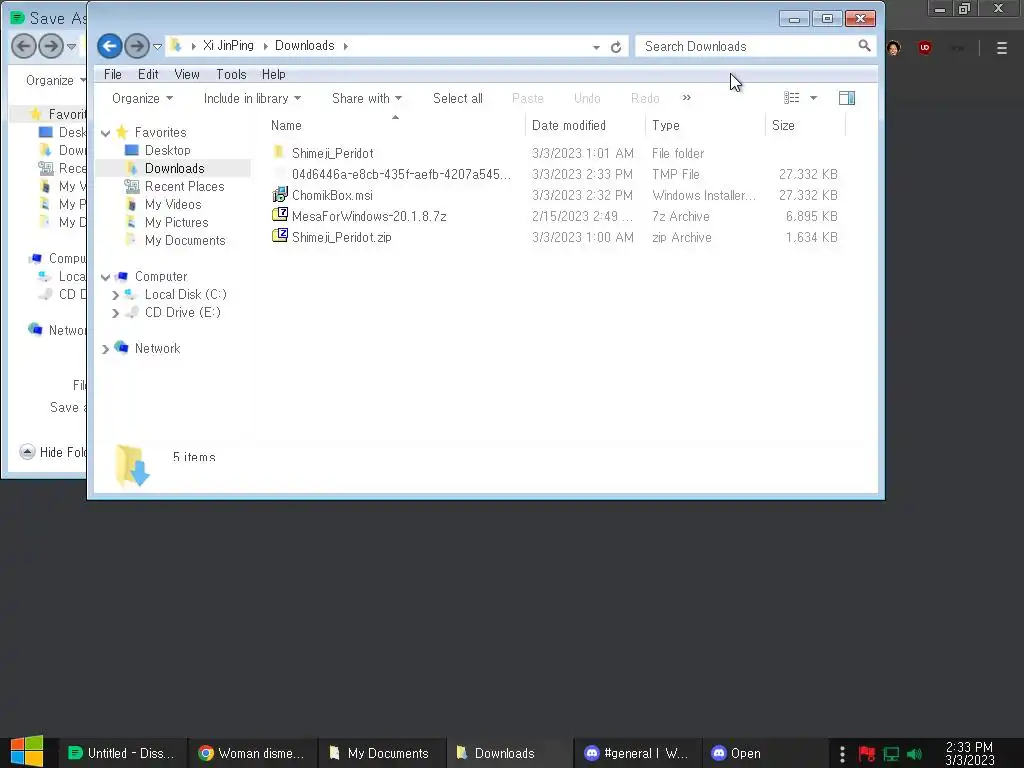Click Hide Folders in Save As dialog
Image resolution: width=1024 pixels, height=768 pixels.
[x=54, y=452]
